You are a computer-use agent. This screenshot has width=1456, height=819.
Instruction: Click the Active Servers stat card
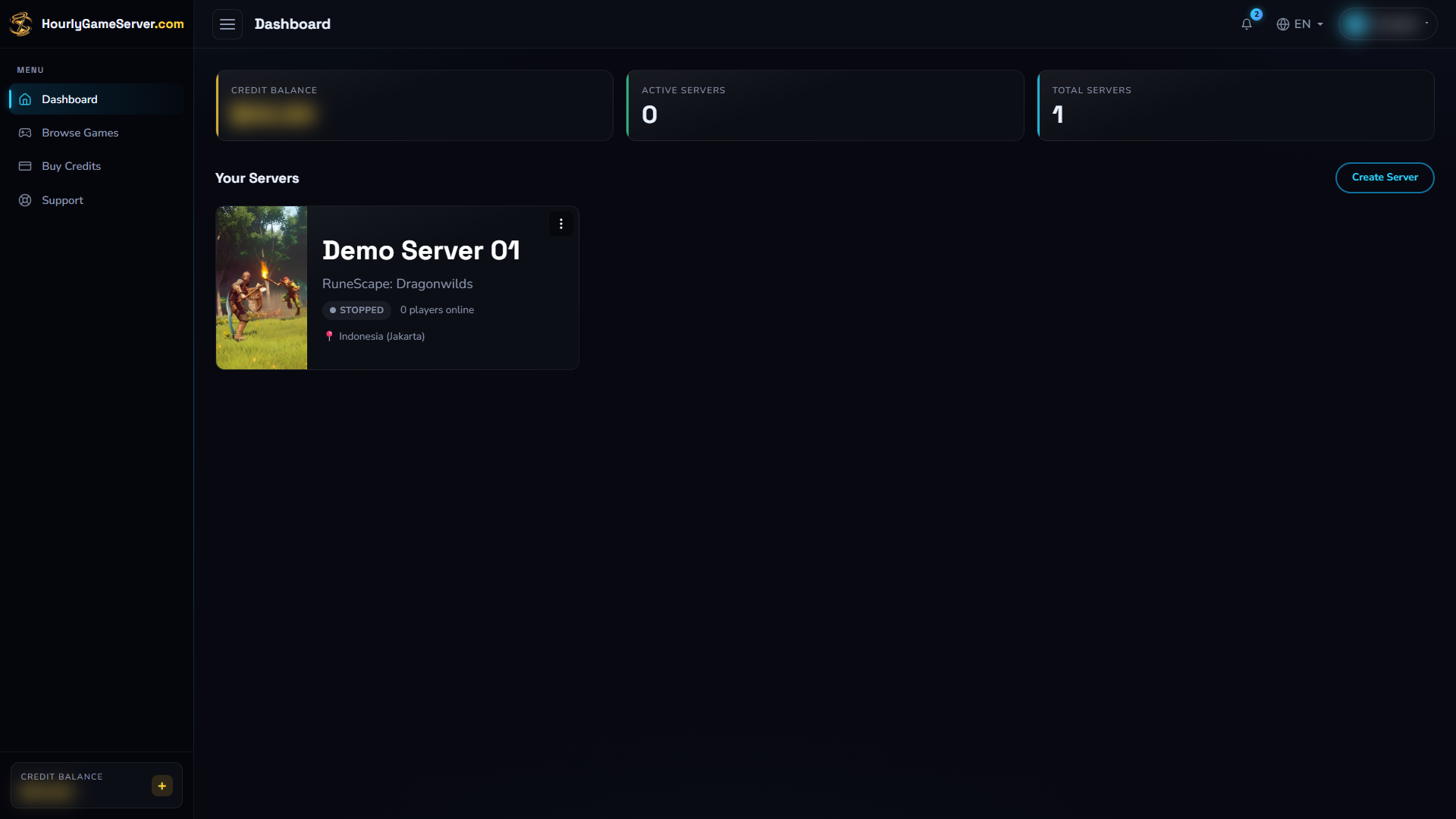click(x=825, y=105)
